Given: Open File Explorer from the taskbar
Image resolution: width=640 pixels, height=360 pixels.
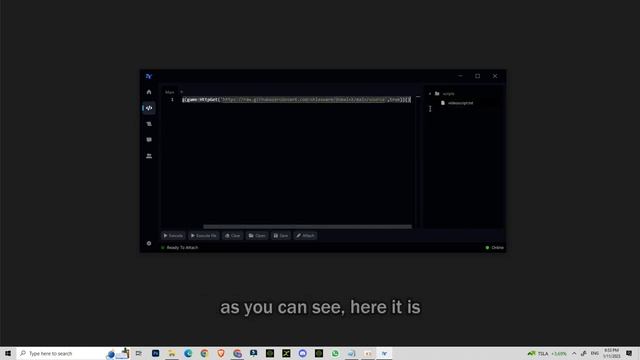Looking at the screenshot, I should click(172, 353).
